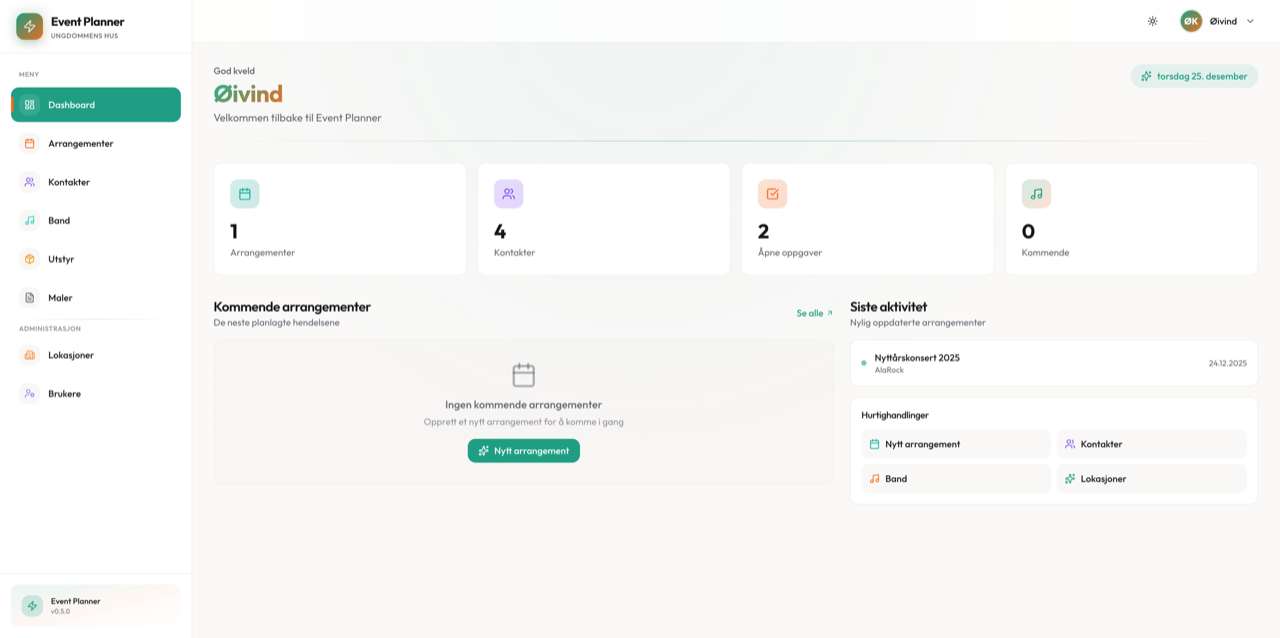Click the Nytt arrangement button
This screenshot has width=1280, height=638.
point(523,450)
